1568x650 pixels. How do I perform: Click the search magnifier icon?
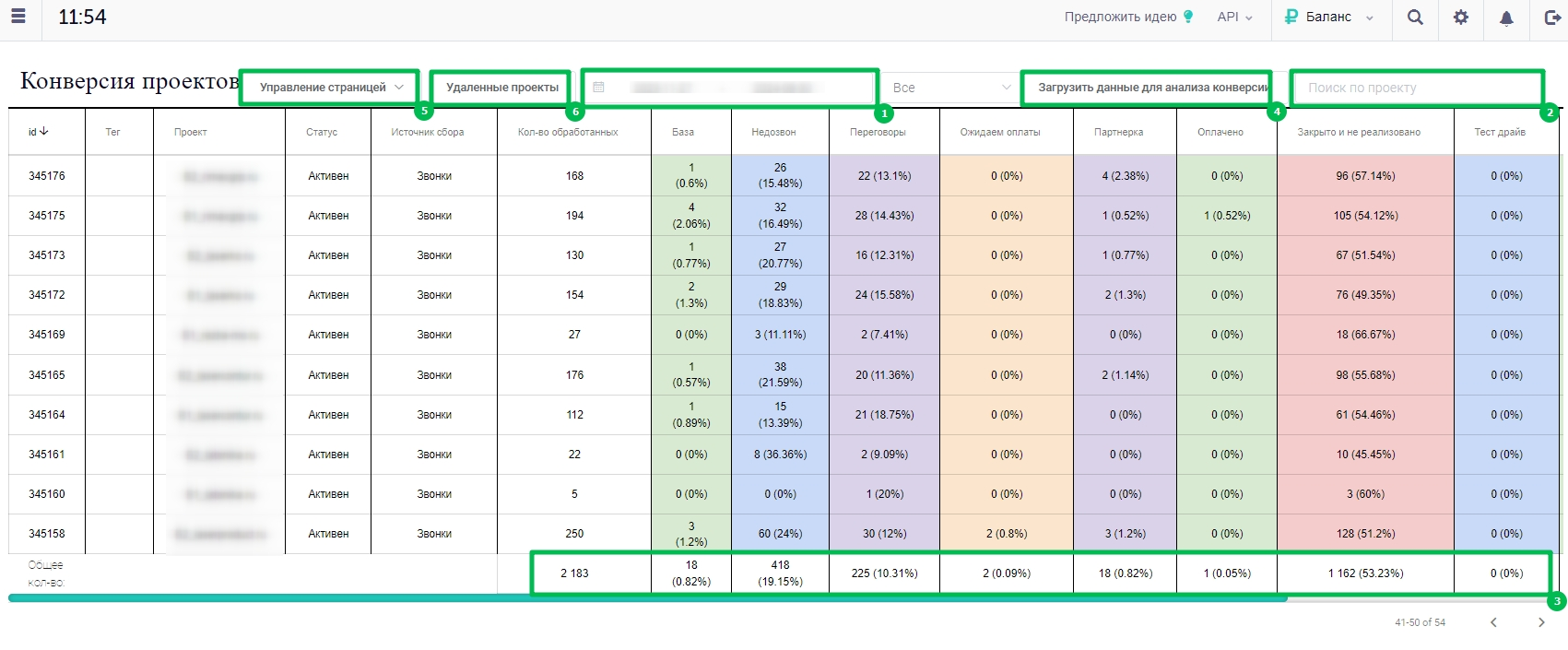[x=1415, y=17]
